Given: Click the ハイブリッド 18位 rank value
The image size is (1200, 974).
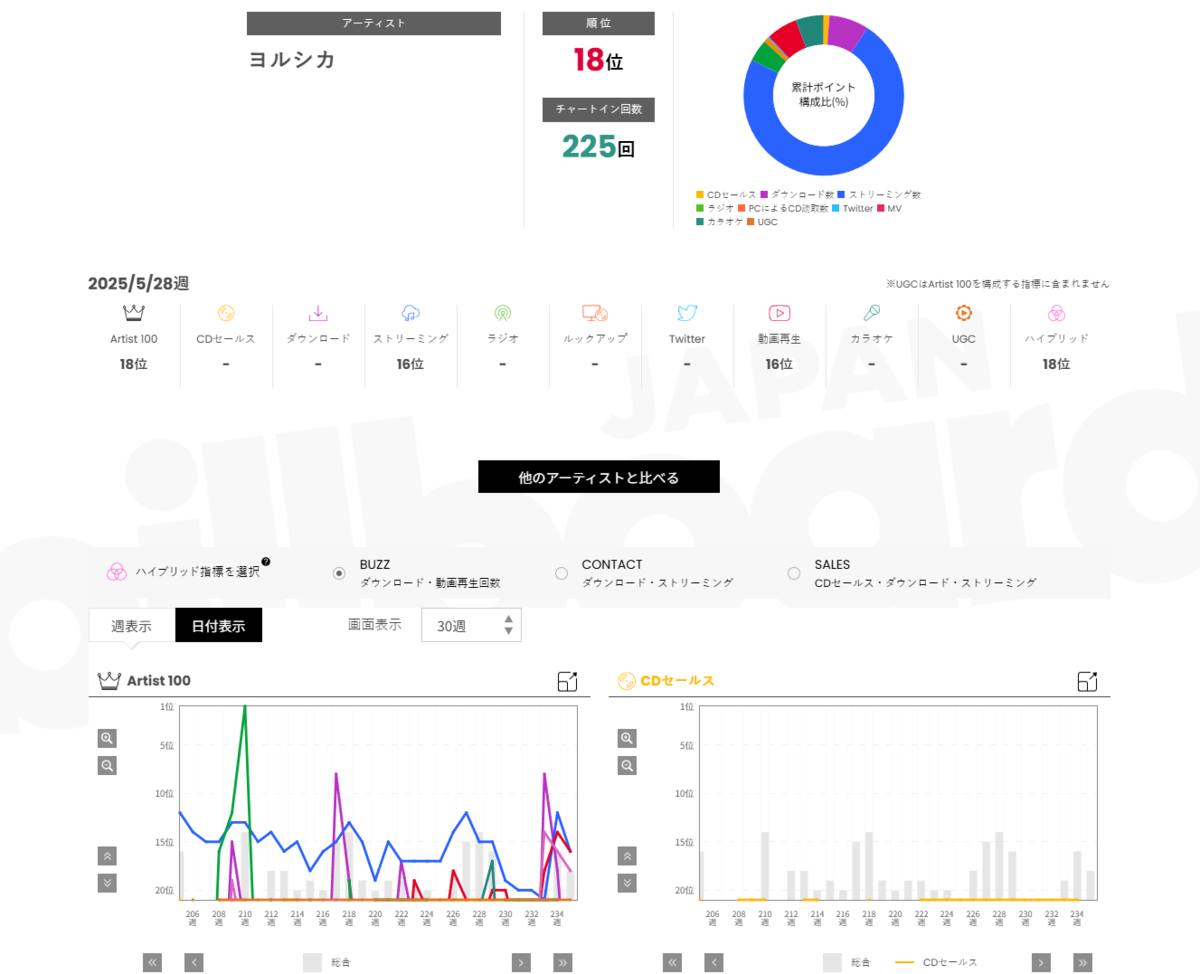Looking at the screenshot, I should pos(1056,364).
